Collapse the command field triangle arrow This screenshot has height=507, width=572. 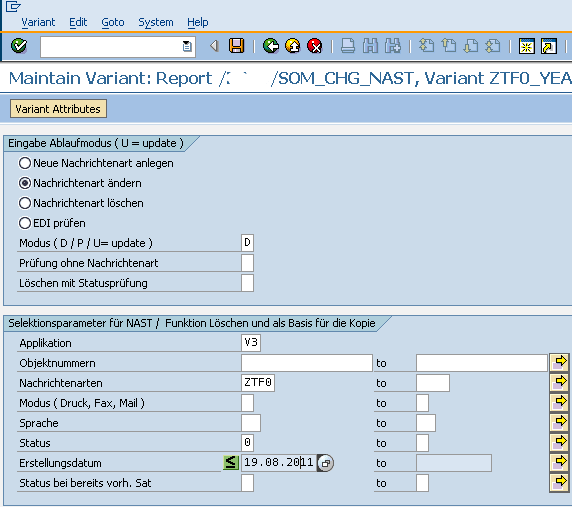click(x=214, y=46)
